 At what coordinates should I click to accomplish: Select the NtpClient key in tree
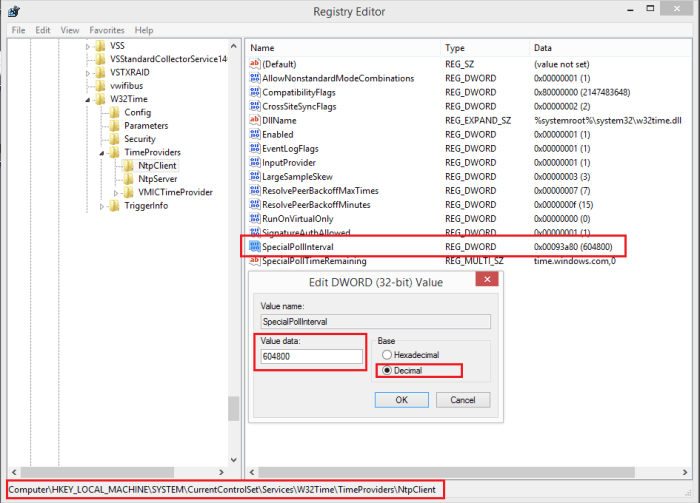[x=157, y=166]
